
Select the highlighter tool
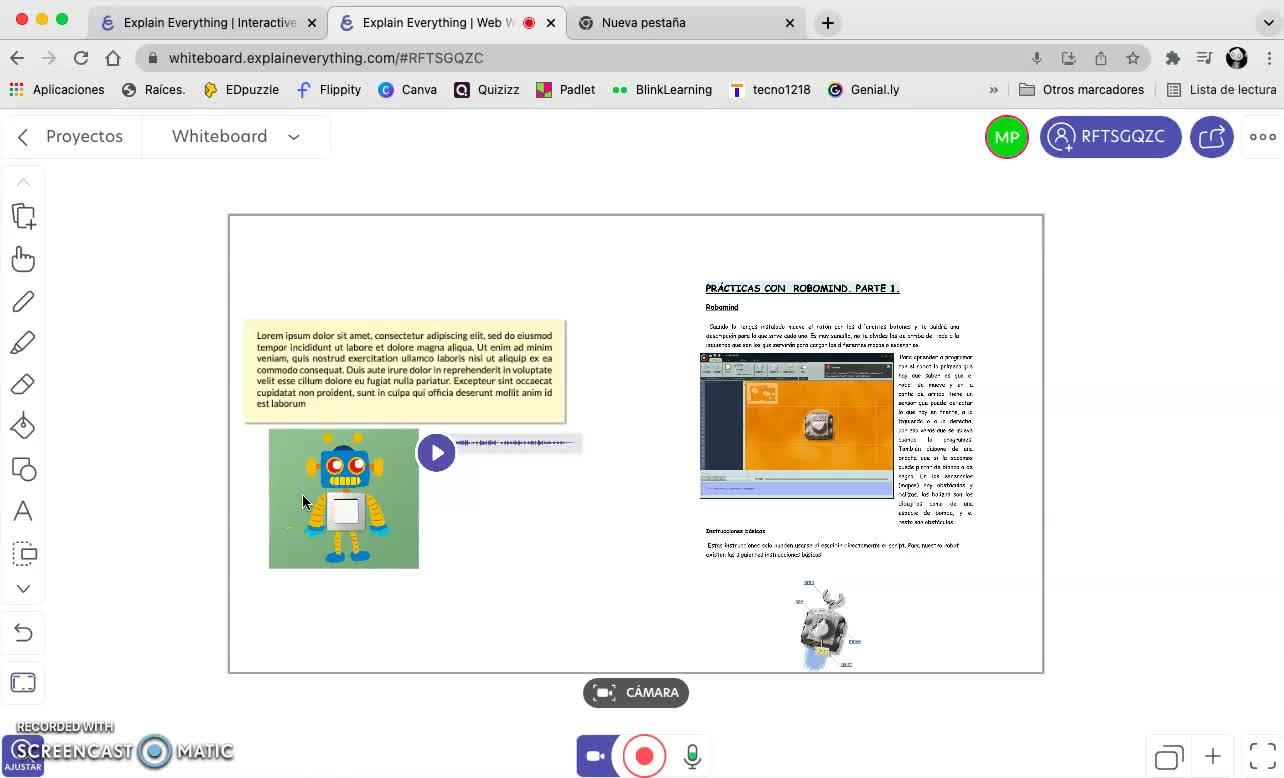click(23, 343)
